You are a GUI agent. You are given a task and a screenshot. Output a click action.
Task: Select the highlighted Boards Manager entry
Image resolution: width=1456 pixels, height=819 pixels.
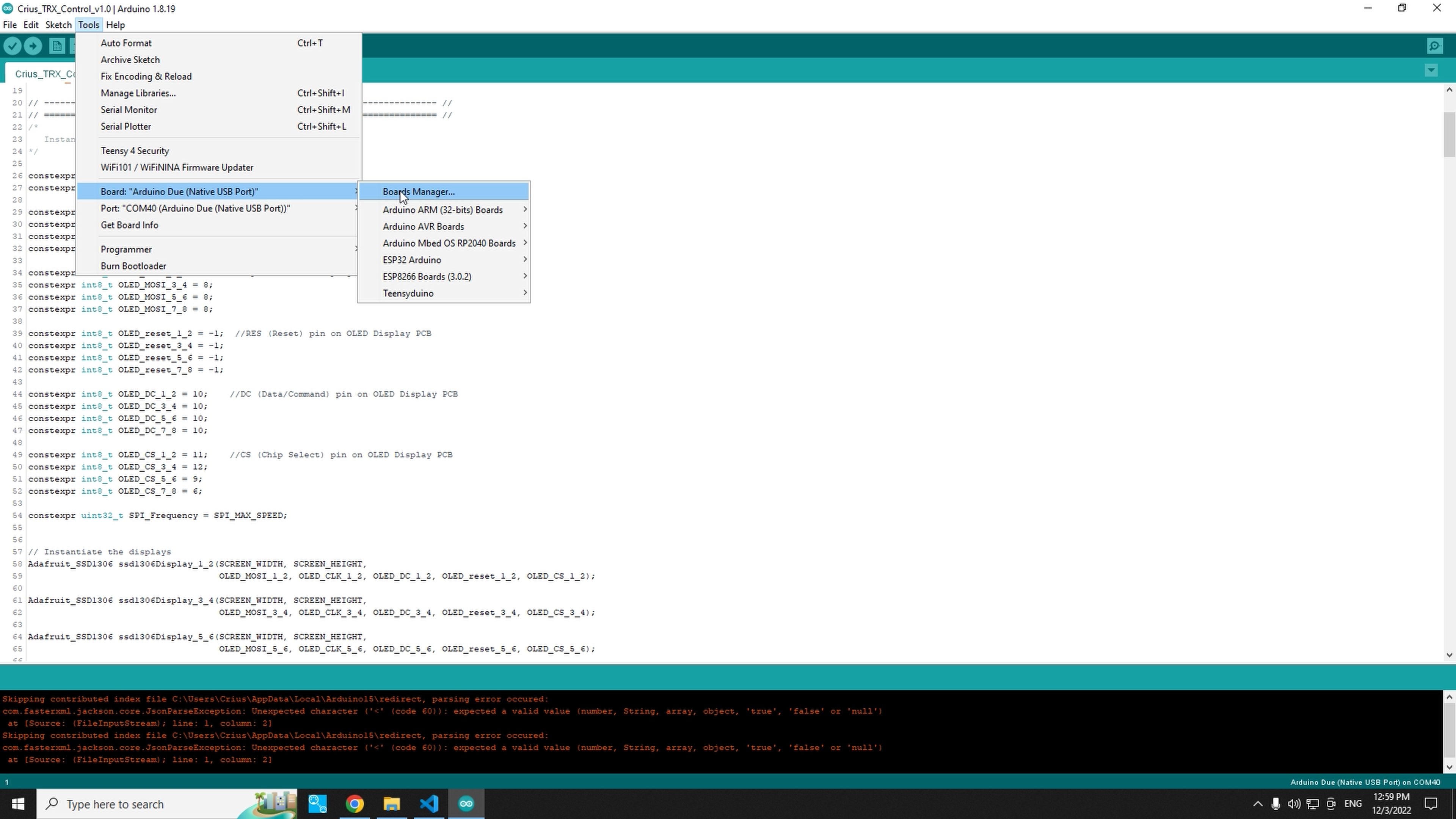(x=418, y=191)
